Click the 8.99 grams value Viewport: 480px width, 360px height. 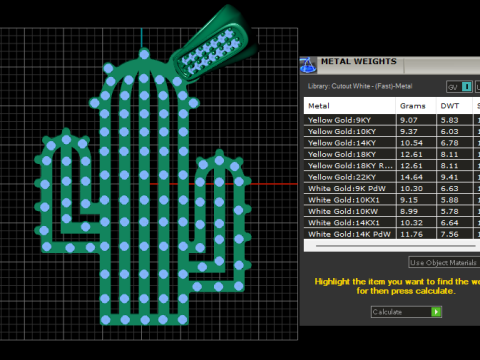pyautogui.click(x=409, y=211)
